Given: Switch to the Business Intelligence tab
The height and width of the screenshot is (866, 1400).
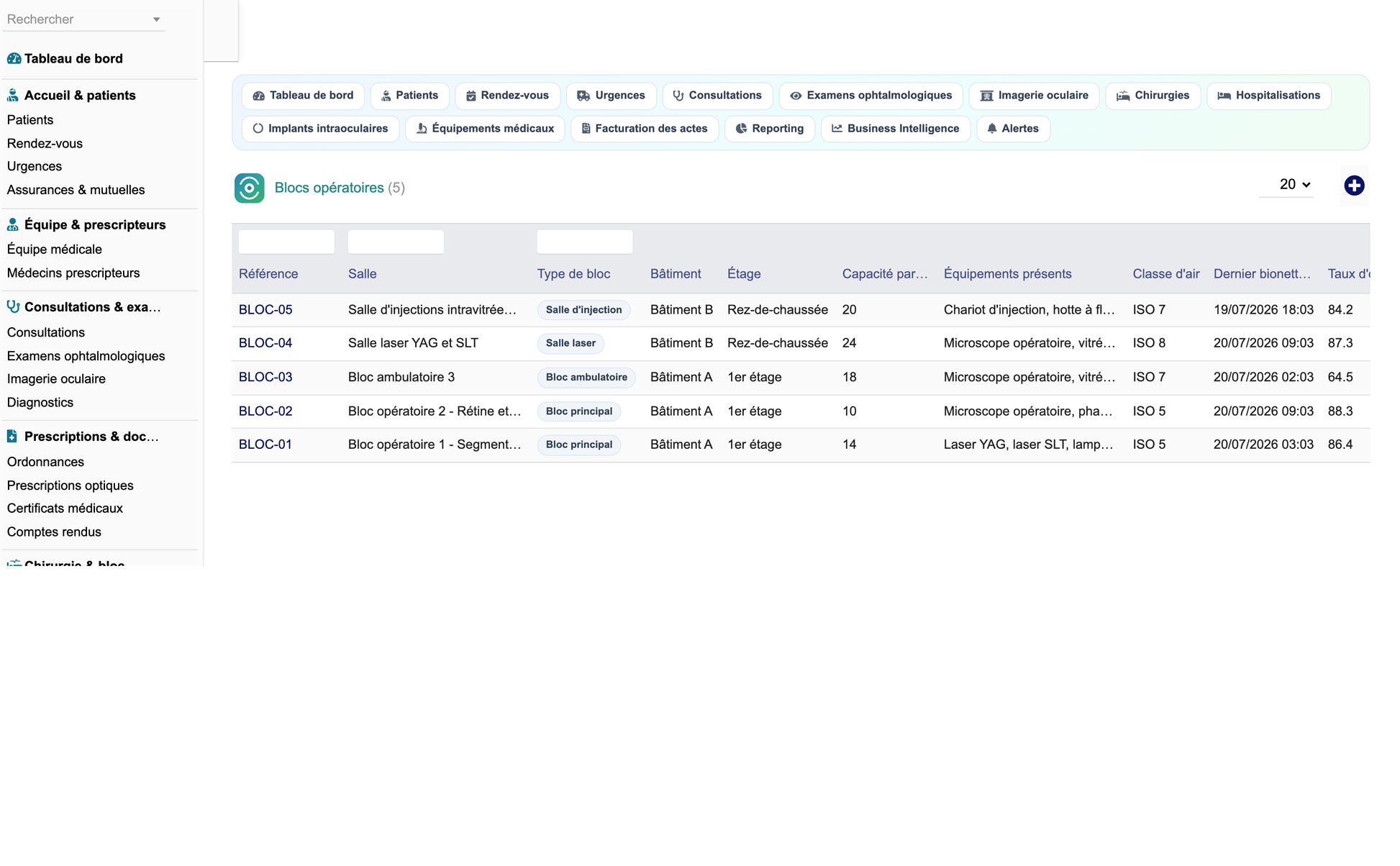Looking at the screenshot, I should (x=895, y=129).
